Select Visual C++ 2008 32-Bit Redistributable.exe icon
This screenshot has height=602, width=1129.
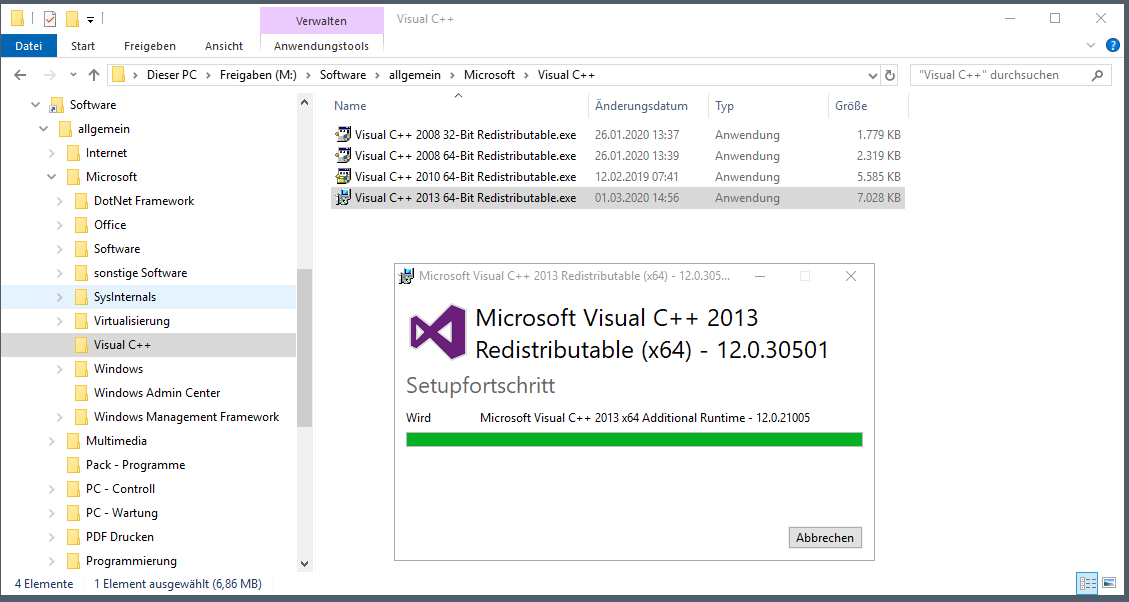tap(343, 135)
